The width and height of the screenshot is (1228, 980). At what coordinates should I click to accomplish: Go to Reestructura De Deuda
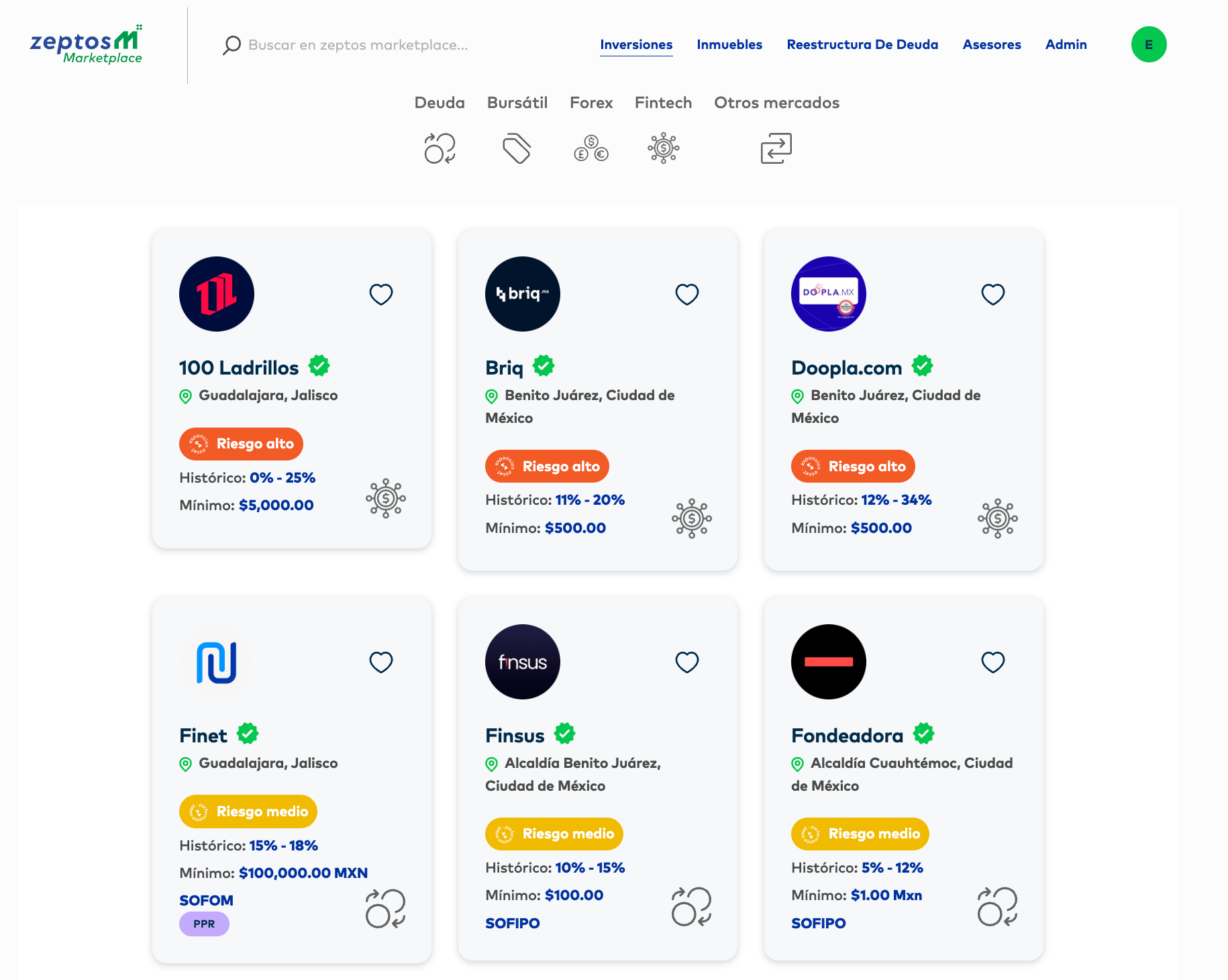(862, 45)
